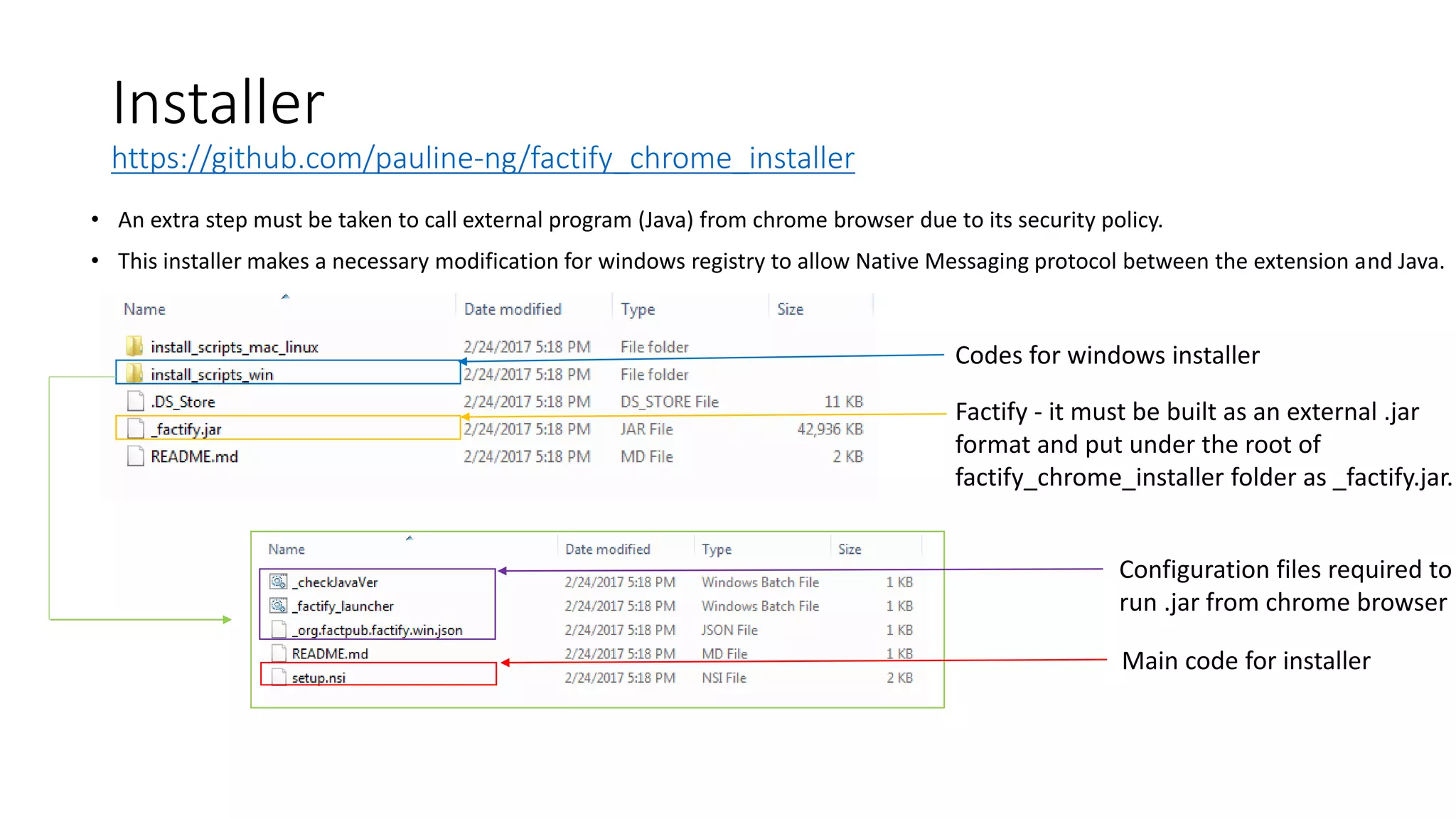The height and width of the screenshot is (819, 1456).
Task: Sort upper listing by Date modified
Action: point(513,309)
